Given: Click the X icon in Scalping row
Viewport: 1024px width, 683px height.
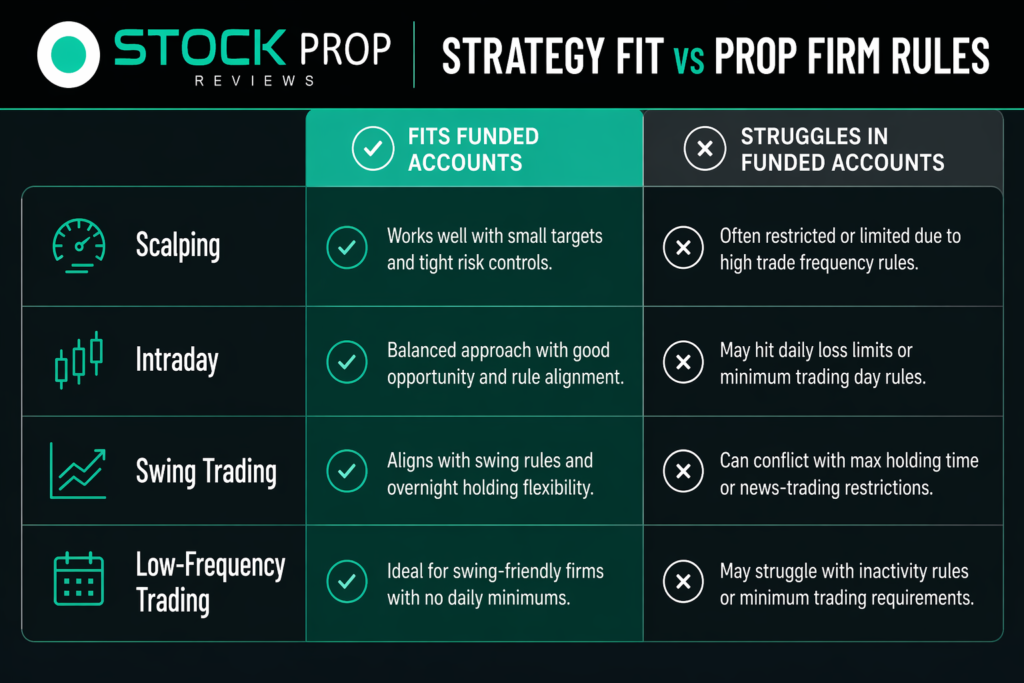Looking at the screenshot, I should pyautogui.click(x=684, y=249).
